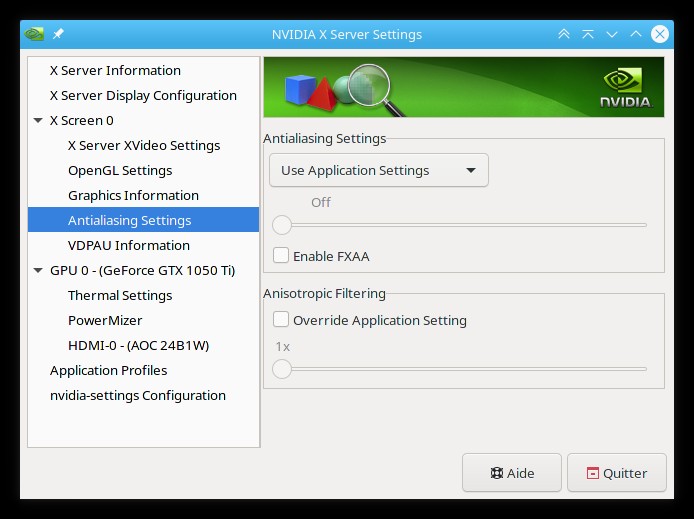Maximize window with the up chevron

pos(636,34)
